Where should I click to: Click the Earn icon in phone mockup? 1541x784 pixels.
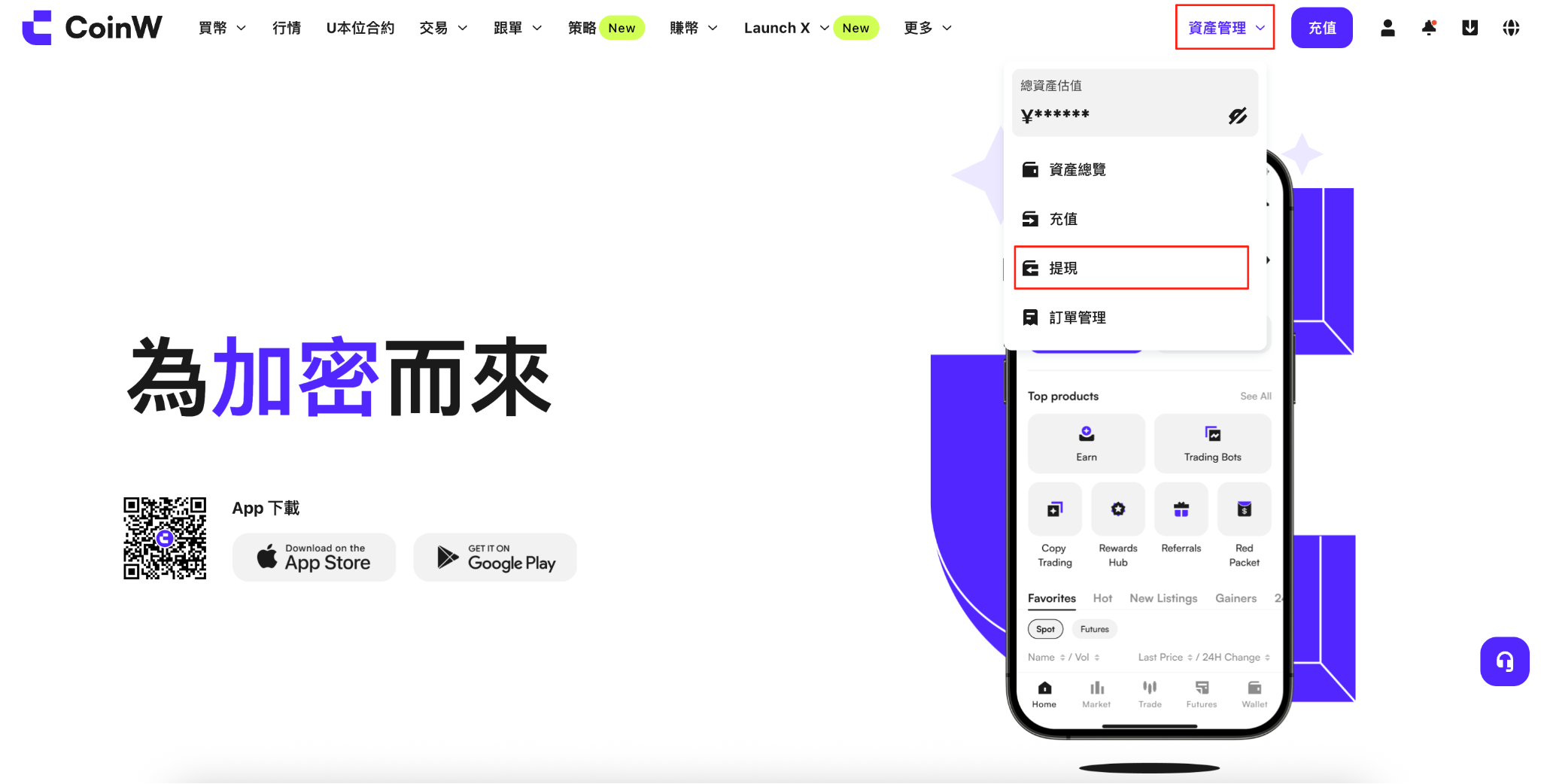click(1087, 434)
